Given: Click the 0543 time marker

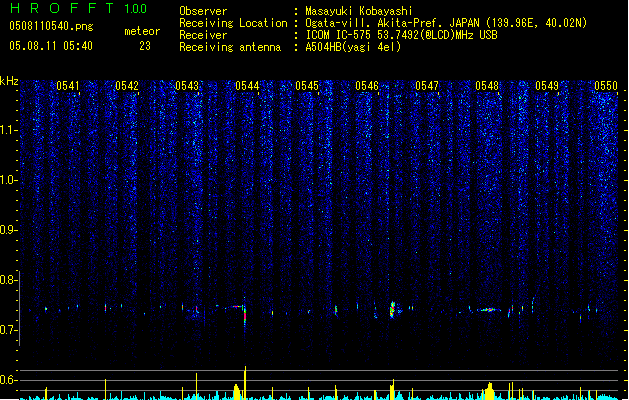Looking at the screenshot, I should click(187, 86).
